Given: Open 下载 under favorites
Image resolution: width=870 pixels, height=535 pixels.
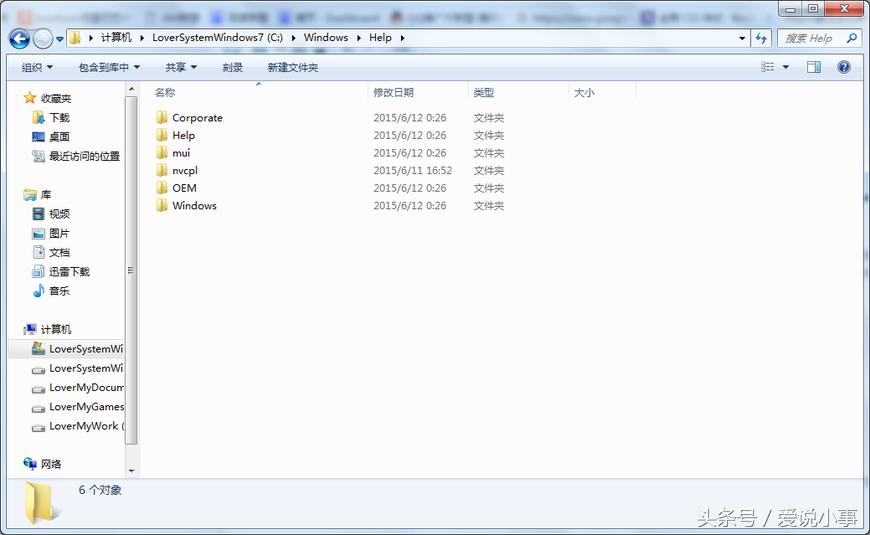Looking at the screenshot, I should point(59,118).
